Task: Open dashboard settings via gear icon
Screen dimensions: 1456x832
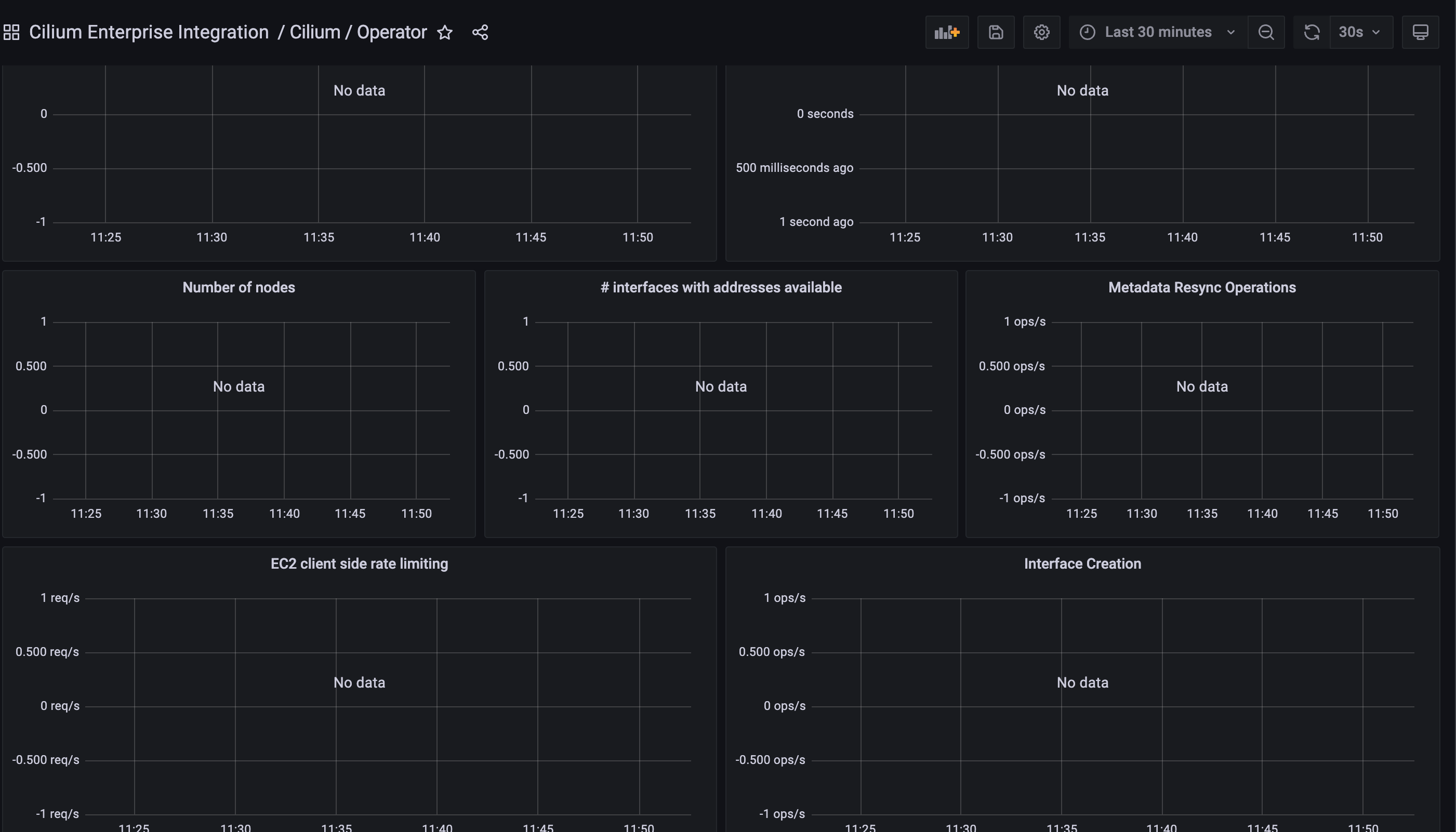Action: 1041,32
